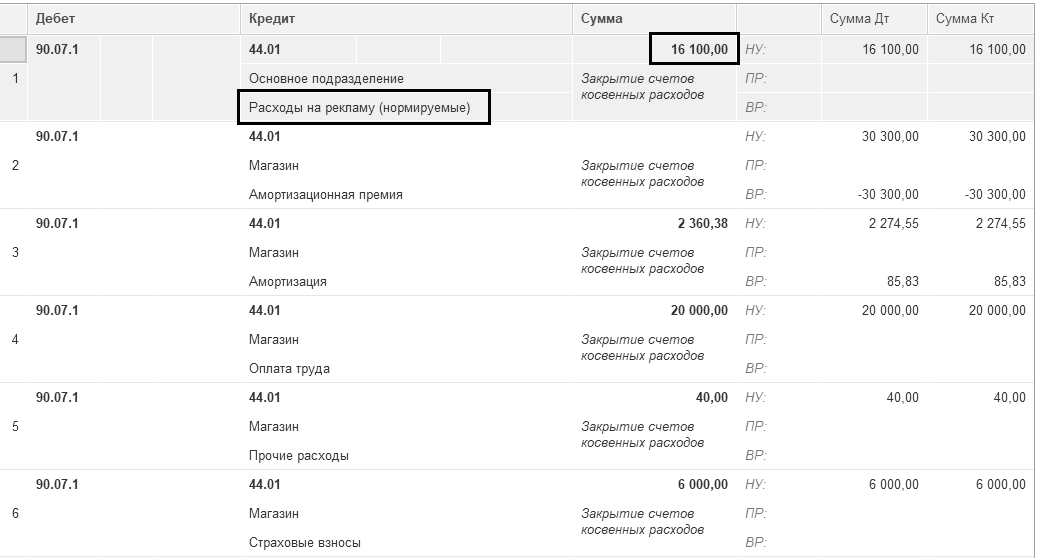
Task: Select the Амортизационная премия cell
Action: pyautogui.click(x=326, y=195)
